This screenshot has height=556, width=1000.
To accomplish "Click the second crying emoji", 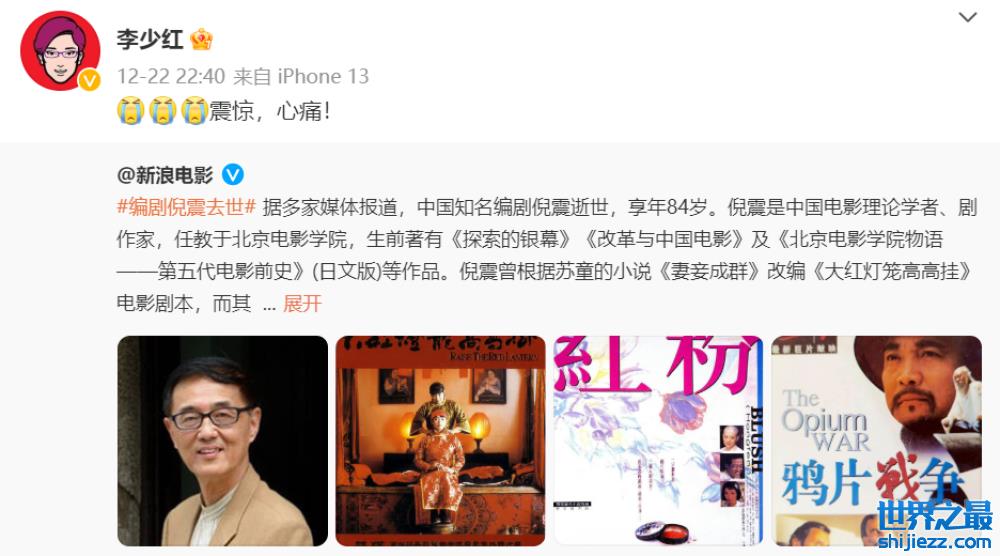I will tap(162, 111).
